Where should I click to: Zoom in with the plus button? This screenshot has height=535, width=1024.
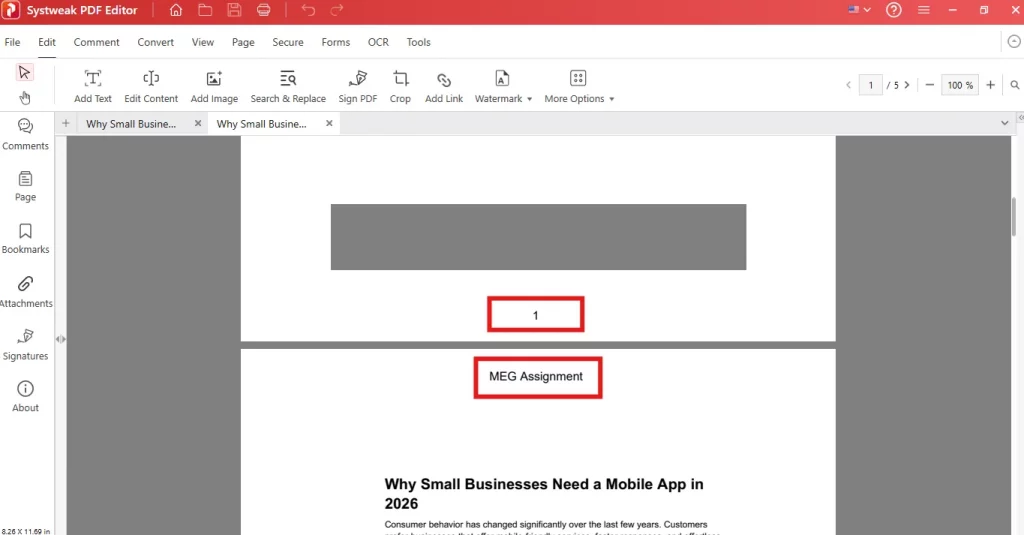pyautogui.click(x=991, y=85)
